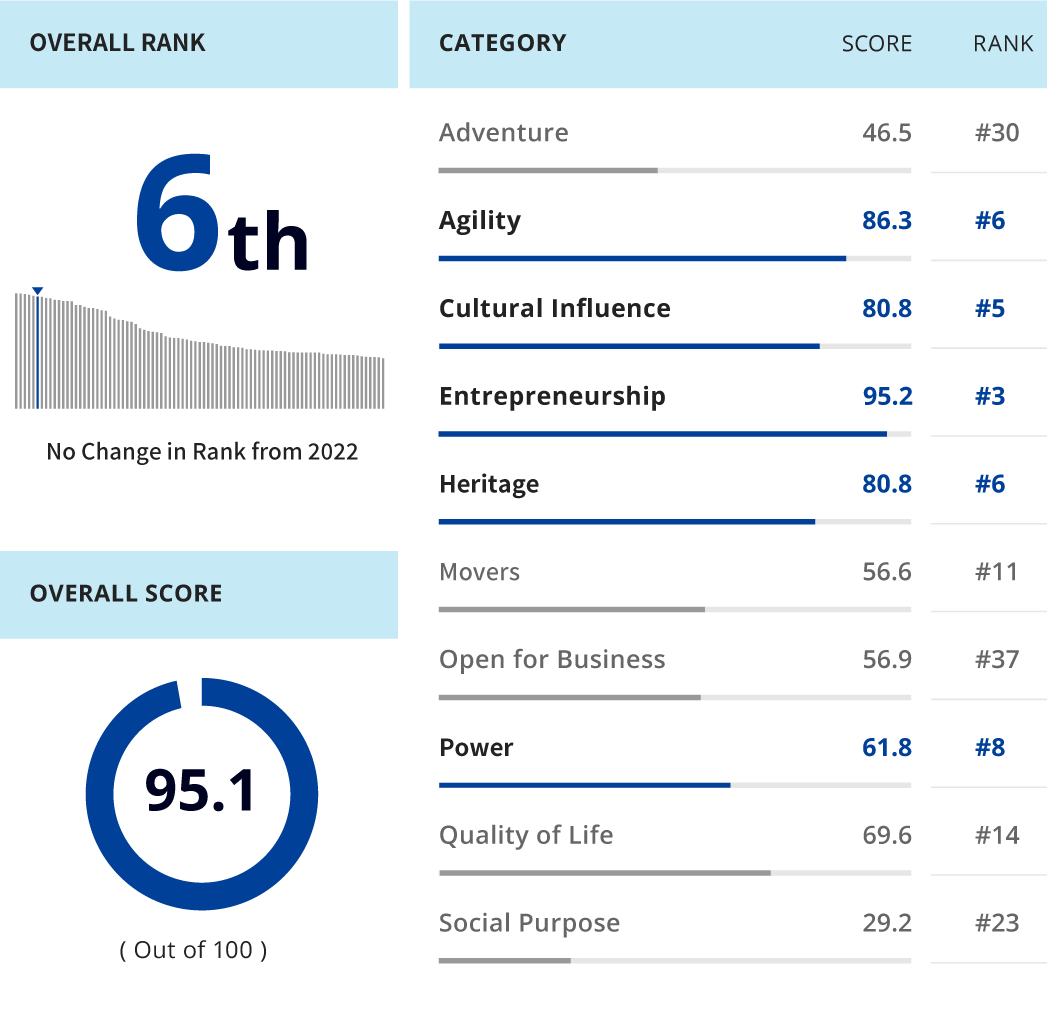Click the CATEGORY column header

502,43
